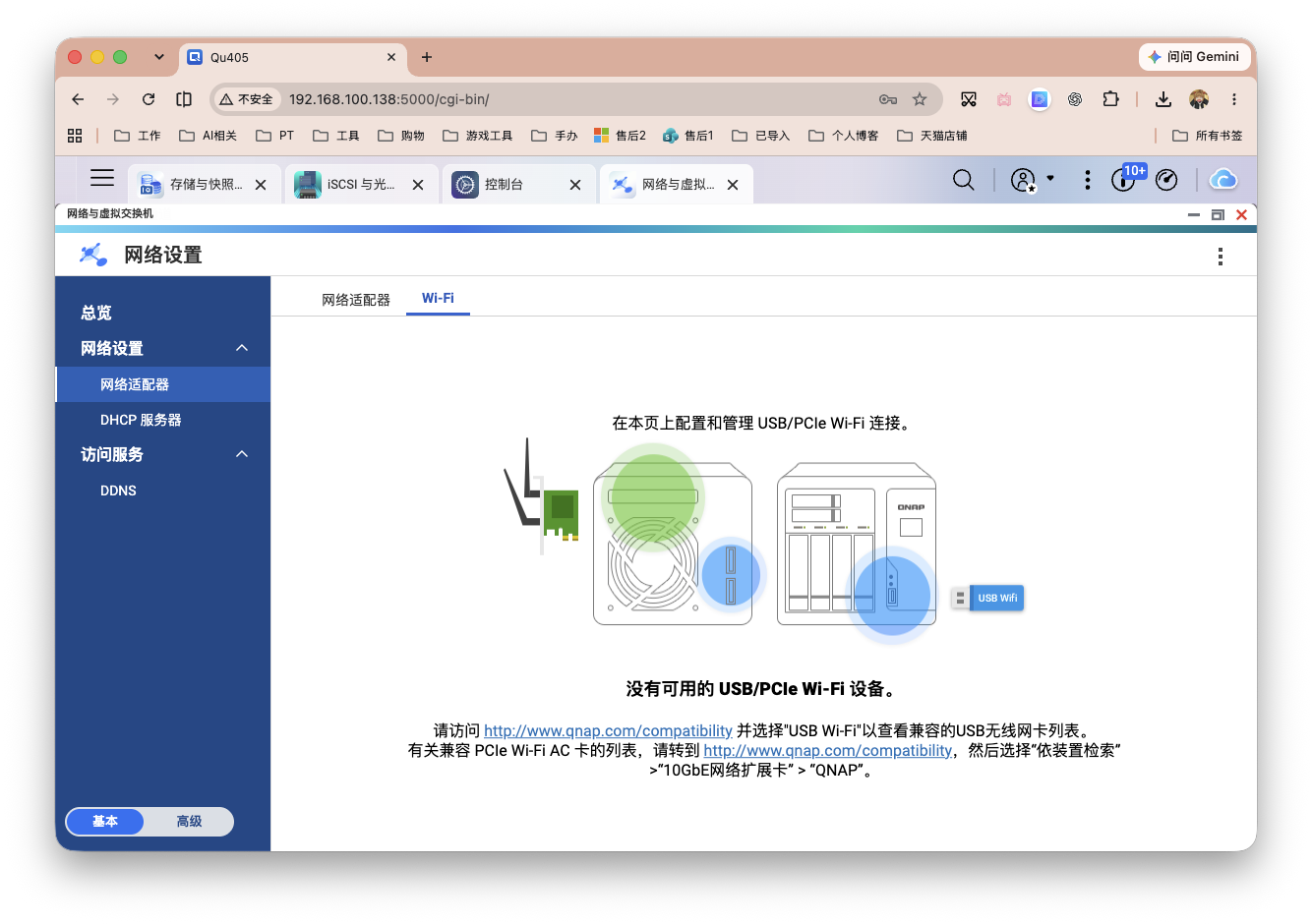The height and width of the screenshot is (924, 1312).
Task: Open the browser extensions puzzle icon
Action: [1110, 99]
